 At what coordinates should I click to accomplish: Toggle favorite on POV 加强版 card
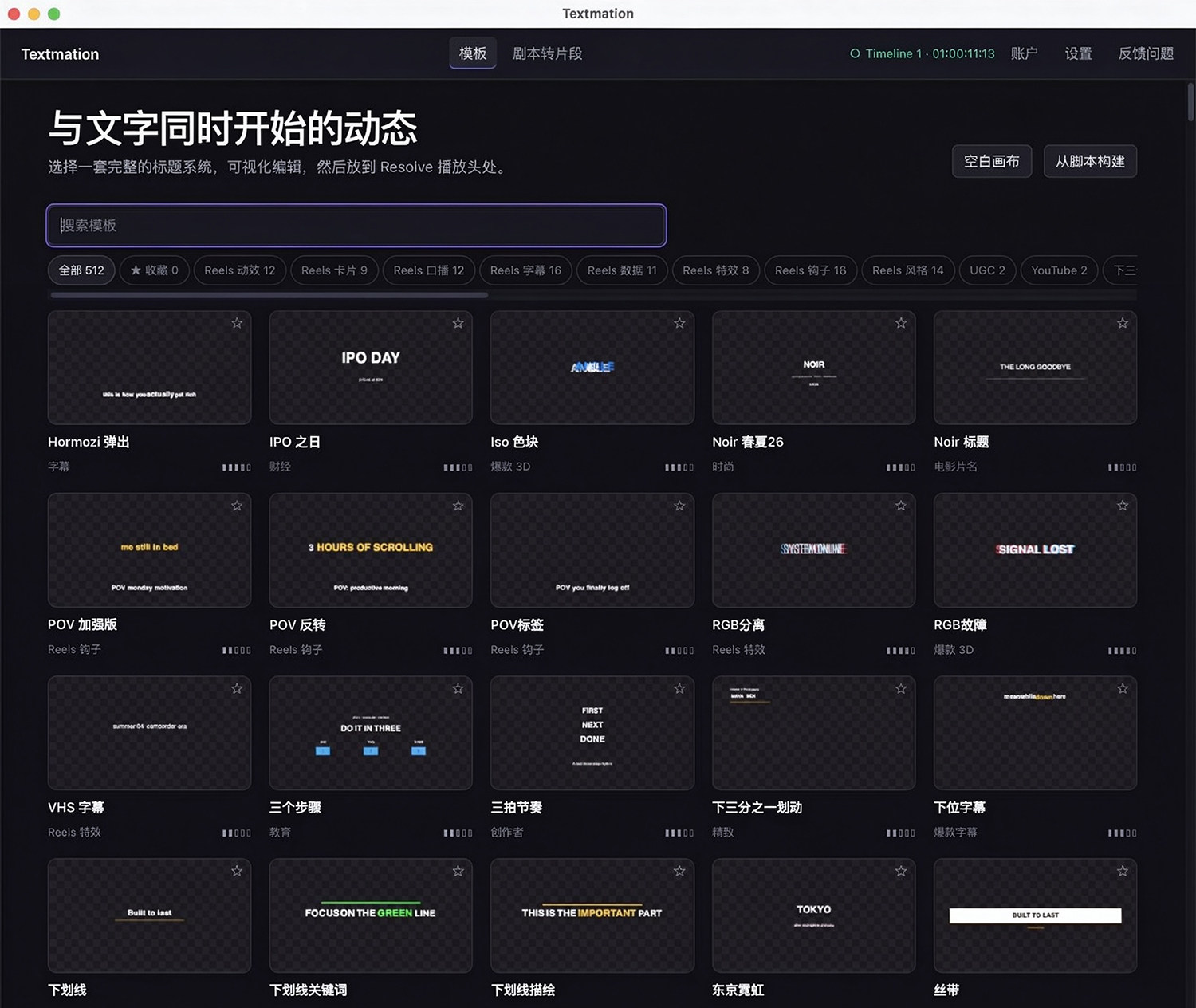tap(237, 506)
